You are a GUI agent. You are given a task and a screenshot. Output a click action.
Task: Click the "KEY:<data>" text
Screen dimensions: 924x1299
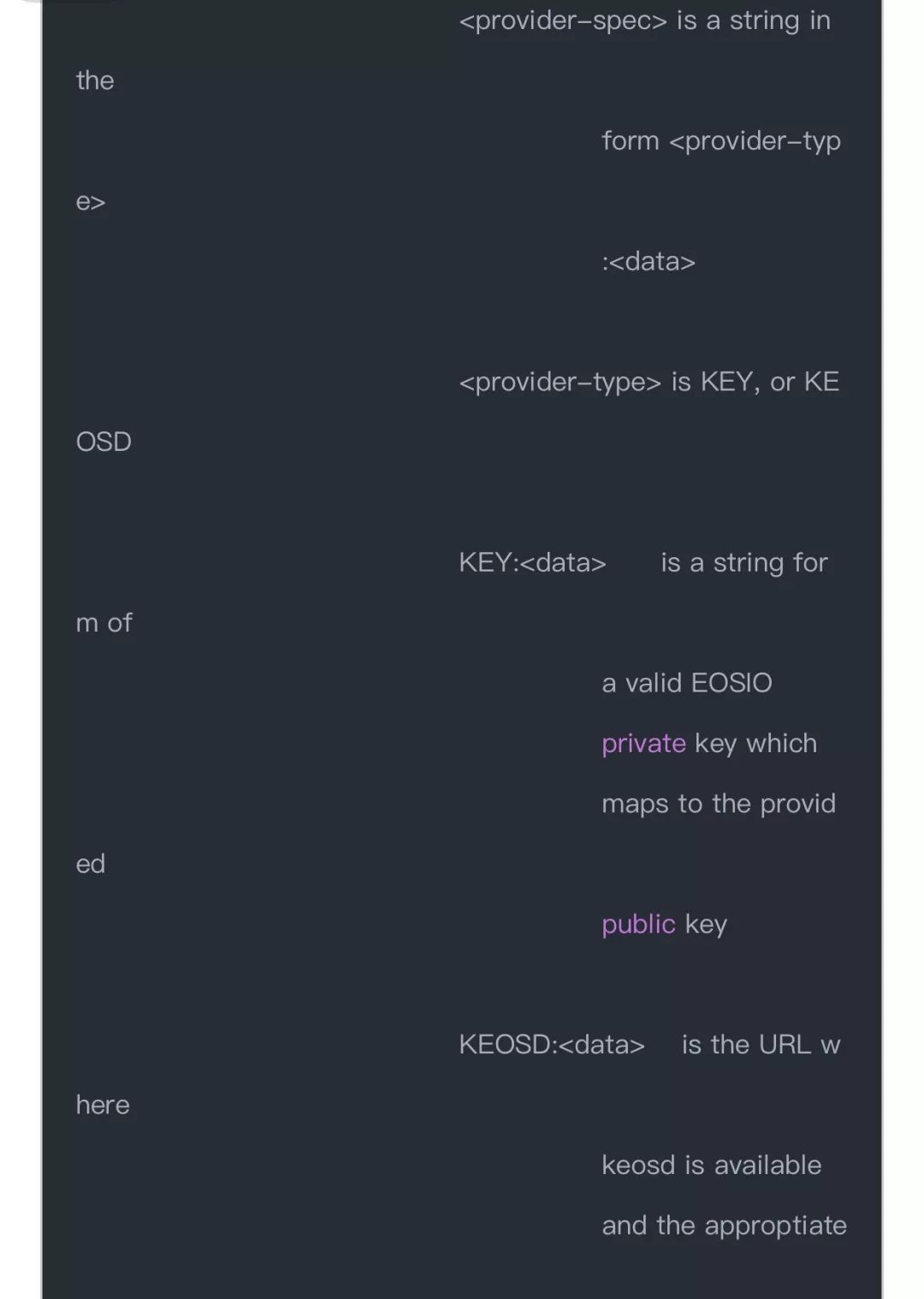pyautogui.click(x=532, y=563)
